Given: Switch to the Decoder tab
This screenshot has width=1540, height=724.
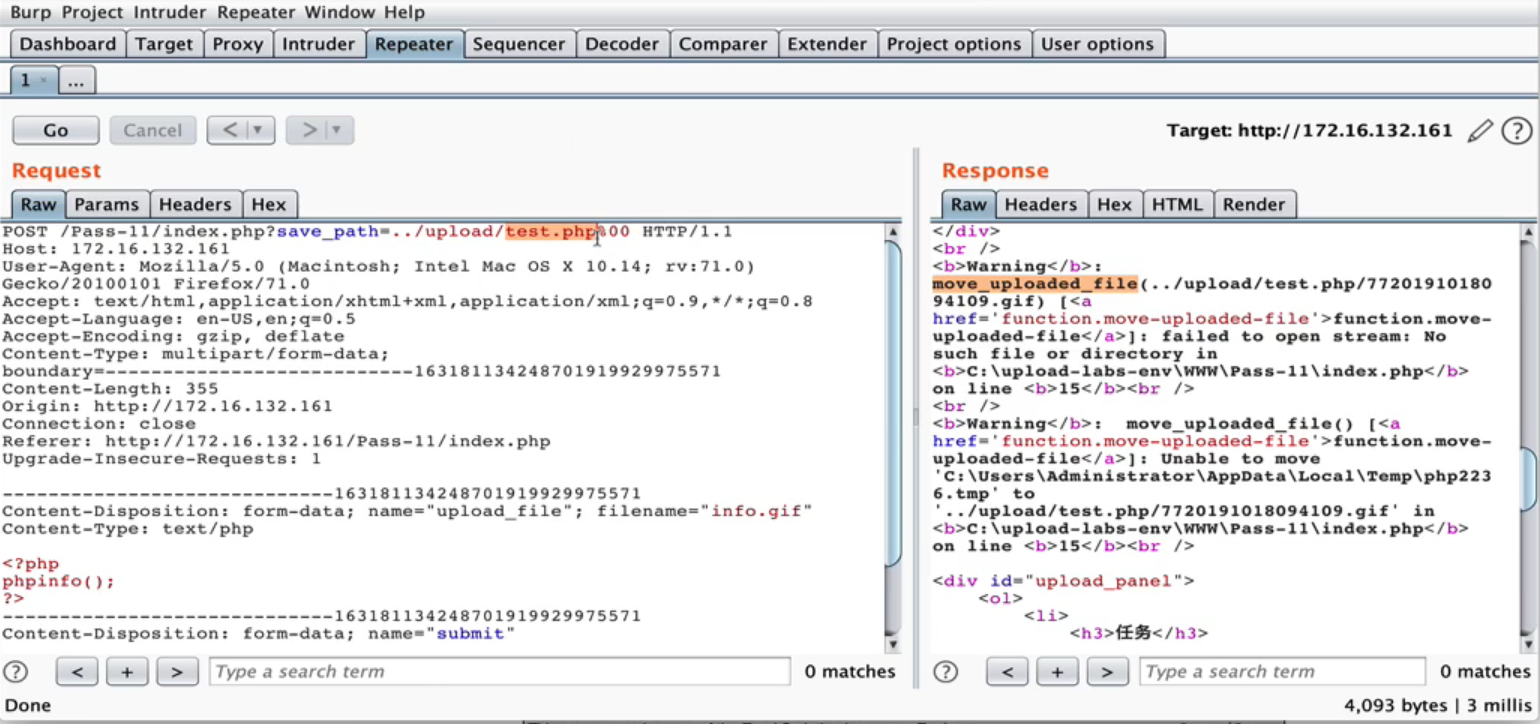Looking at the screenshot, I should (621, 44).
